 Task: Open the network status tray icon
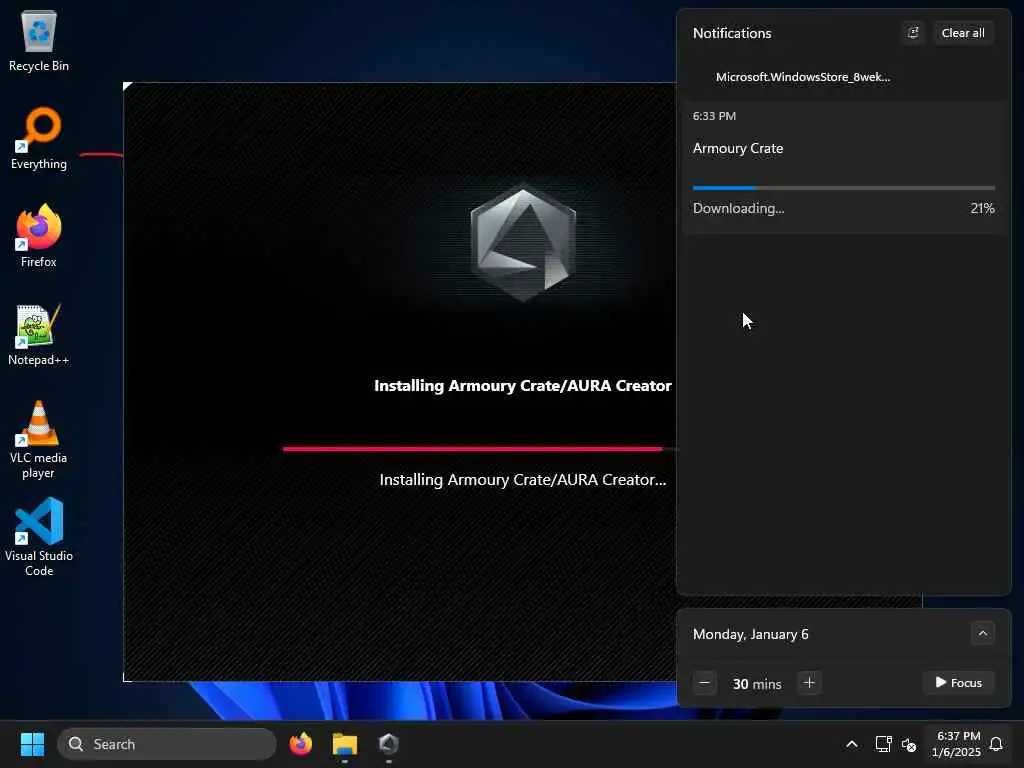(883, 744)
